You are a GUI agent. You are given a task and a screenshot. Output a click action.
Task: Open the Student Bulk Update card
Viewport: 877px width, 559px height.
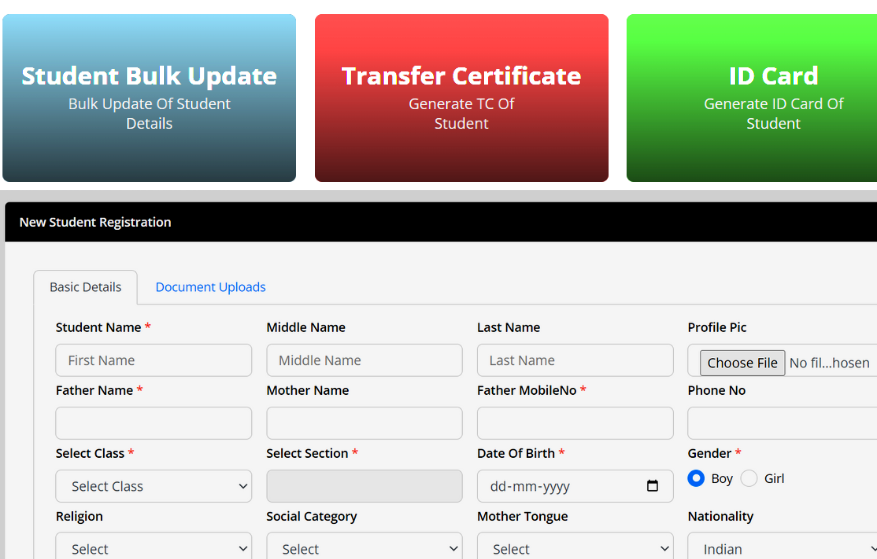coord(149,98)
